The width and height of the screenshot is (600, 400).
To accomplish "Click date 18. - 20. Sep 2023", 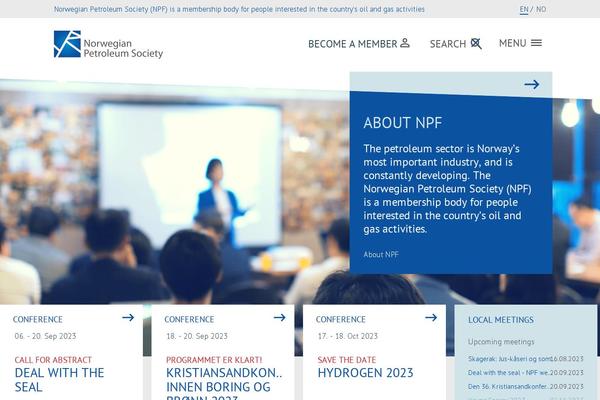I will click(x=197, y=336).
